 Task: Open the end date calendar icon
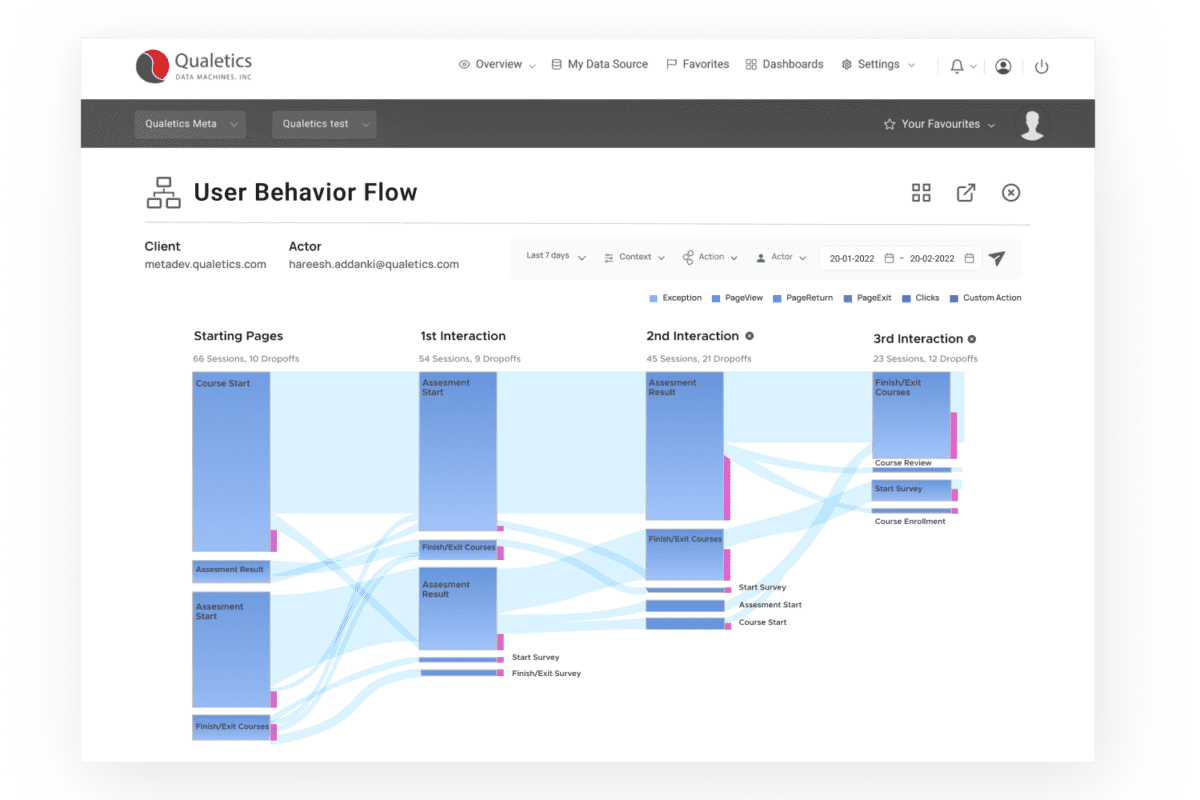point(969,257)
